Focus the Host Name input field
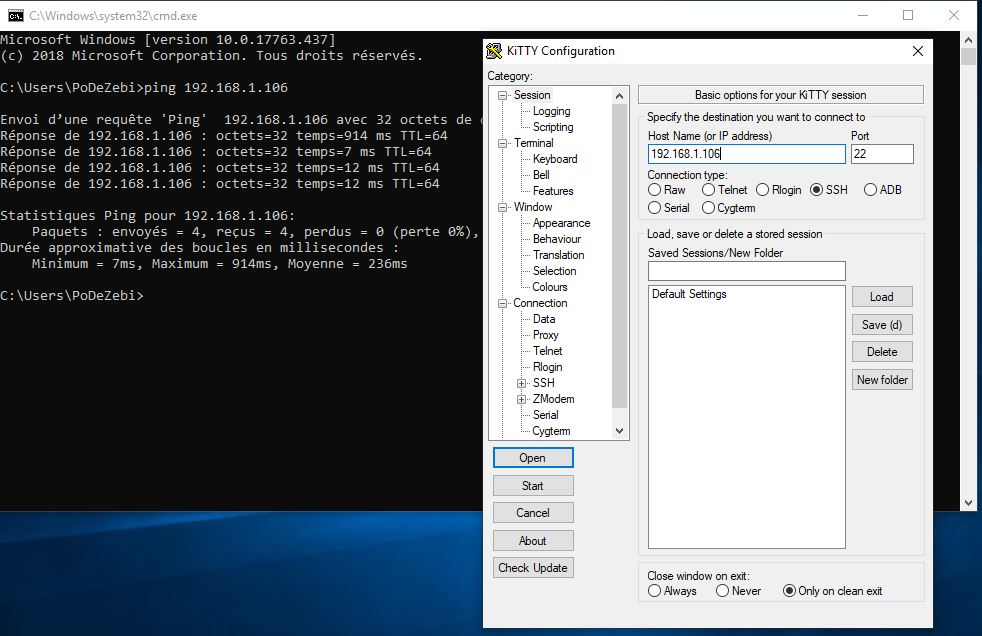Image resolution: width=982 pixels, height=636 pixels. tap(747, 154)
